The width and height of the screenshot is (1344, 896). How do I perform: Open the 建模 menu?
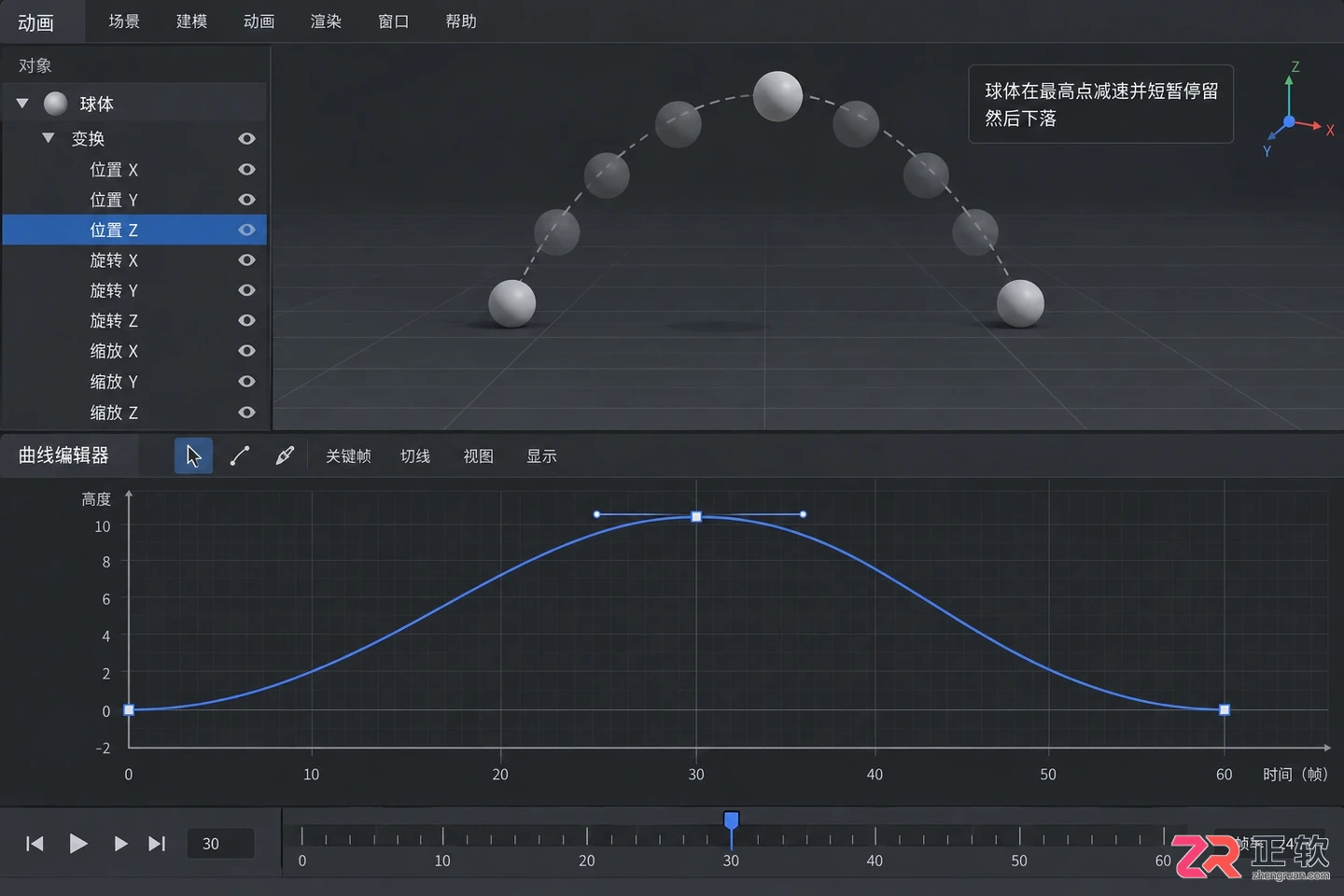[191, 21]
